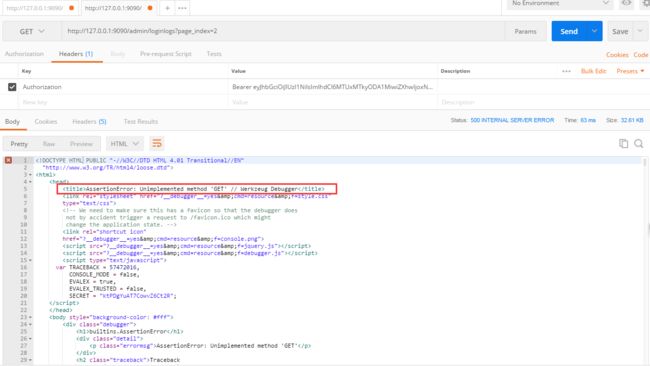Open the Pre-request Script tab
650x366 pixels.
pos(165,54)
